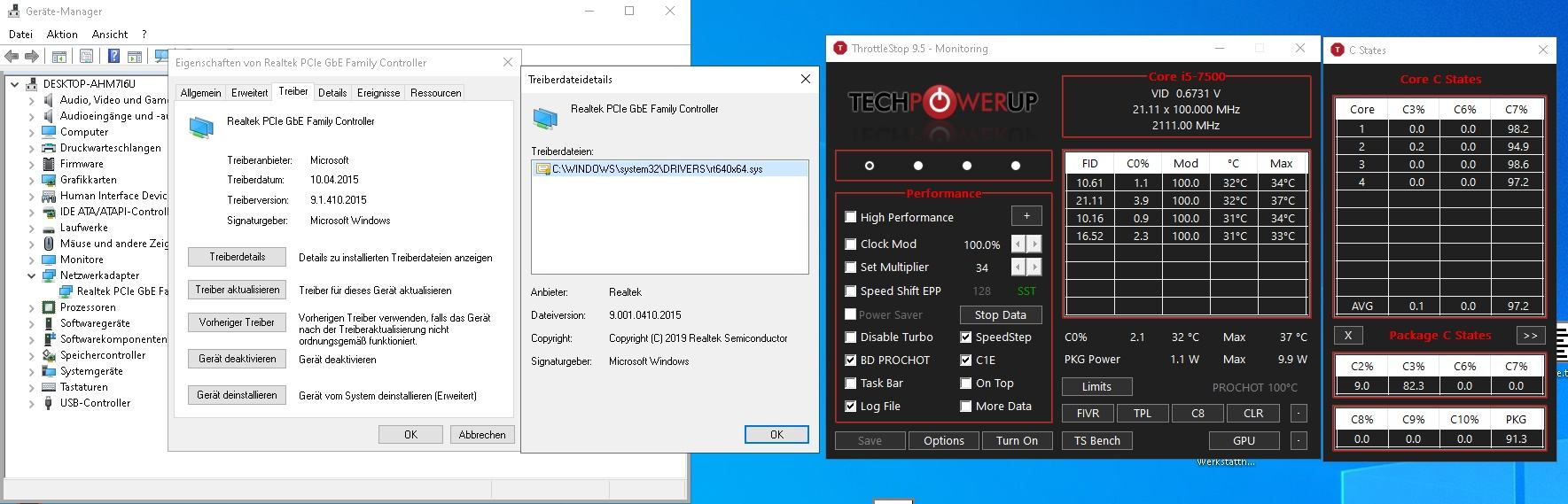Select the second ThrottleStop profile radio button

(x=917, y=166)
